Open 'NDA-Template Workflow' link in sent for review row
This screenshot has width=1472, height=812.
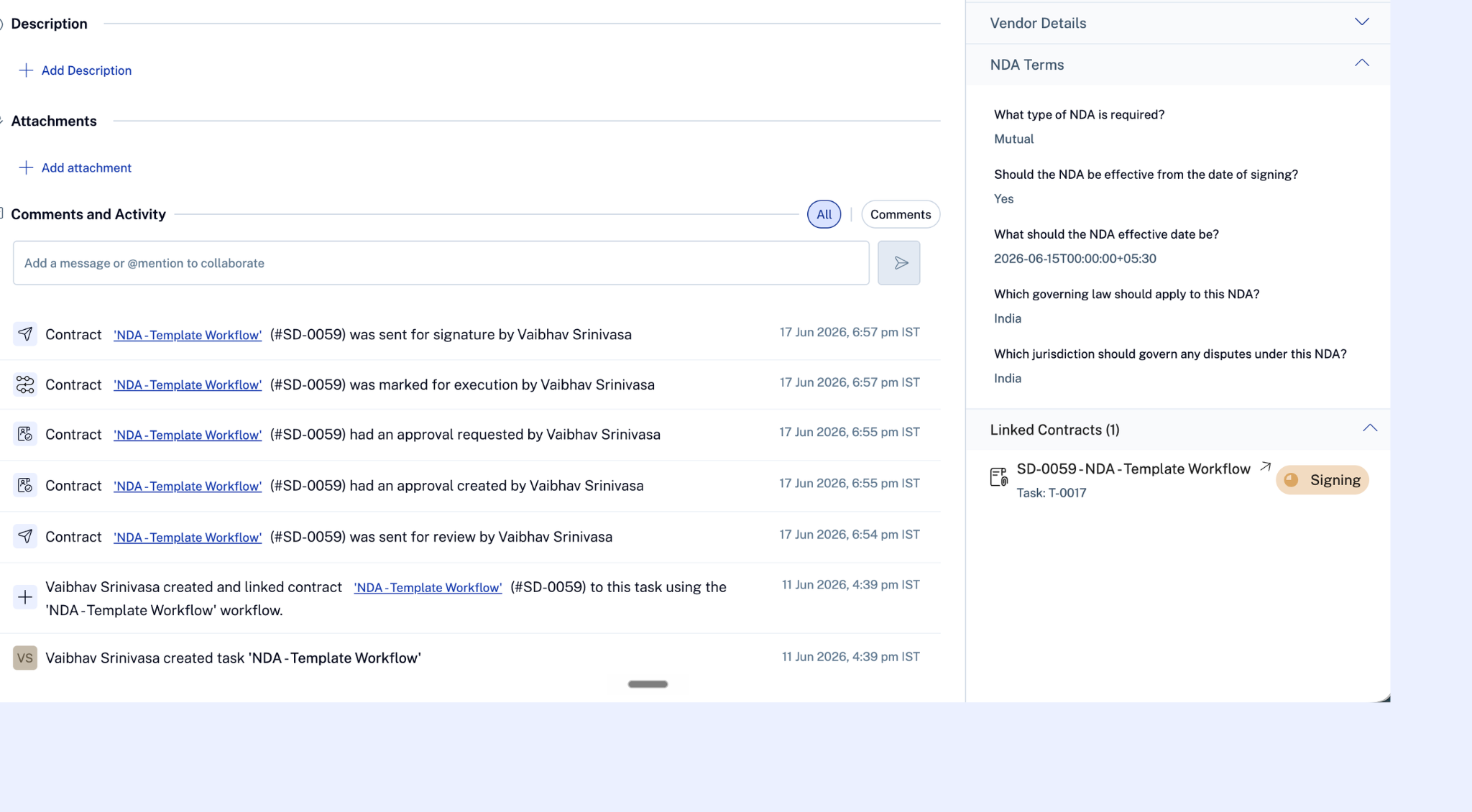click(x=188, y=537)
